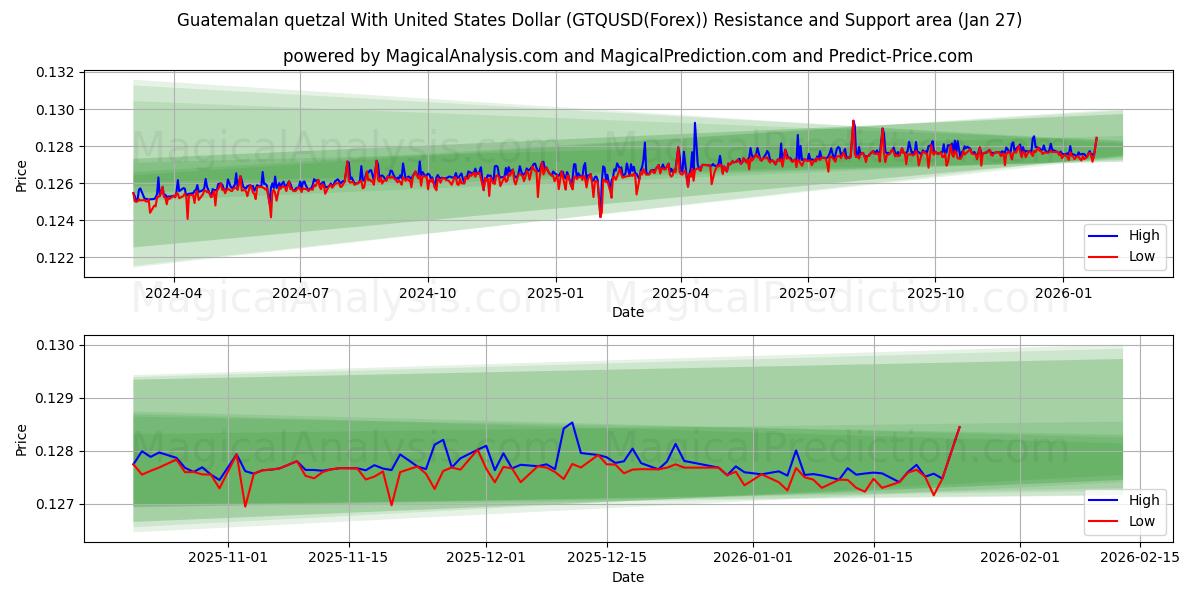Screen dimensions: 1200x600
Task: Hide the High series via the lower legend
Action: click(x=1143, y=500)
